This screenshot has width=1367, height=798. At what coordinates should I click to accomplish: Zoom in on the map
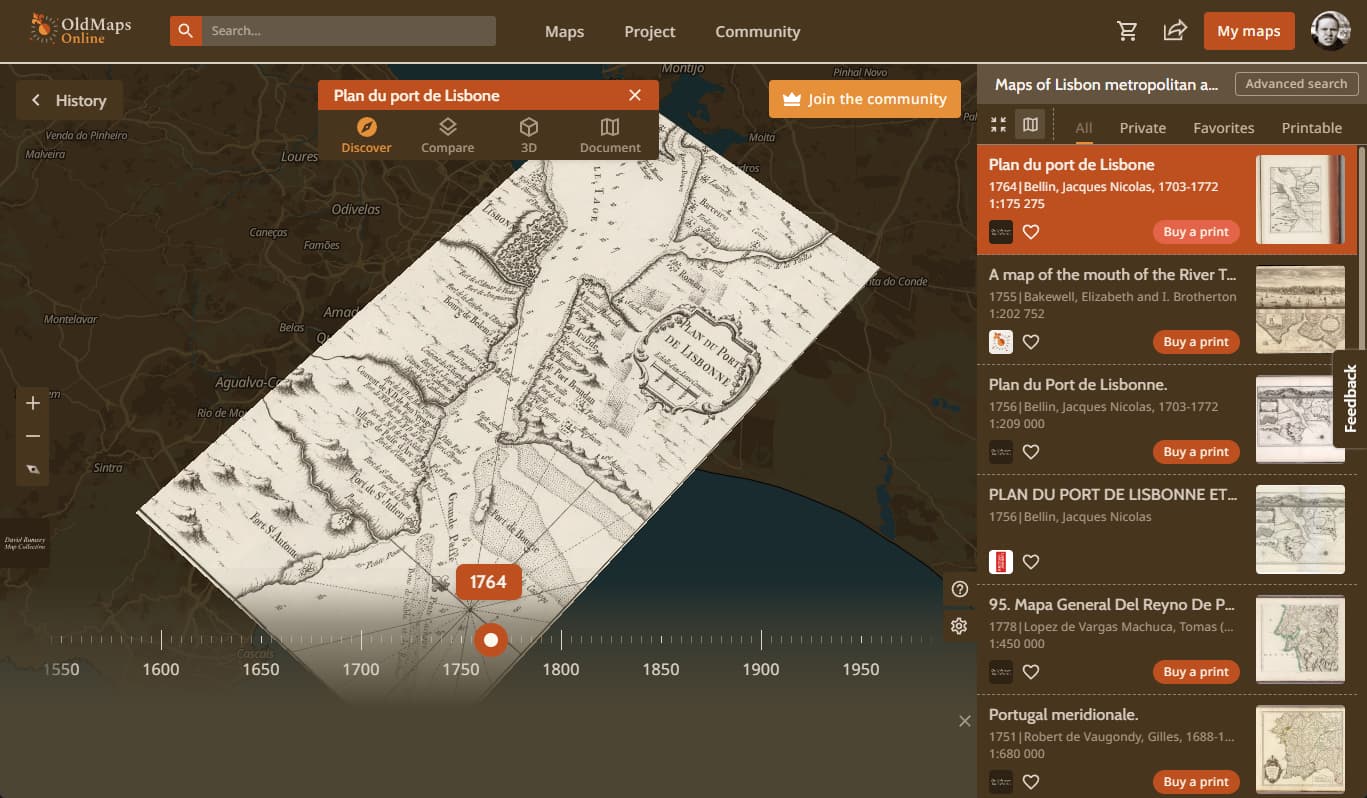(33, 403)
